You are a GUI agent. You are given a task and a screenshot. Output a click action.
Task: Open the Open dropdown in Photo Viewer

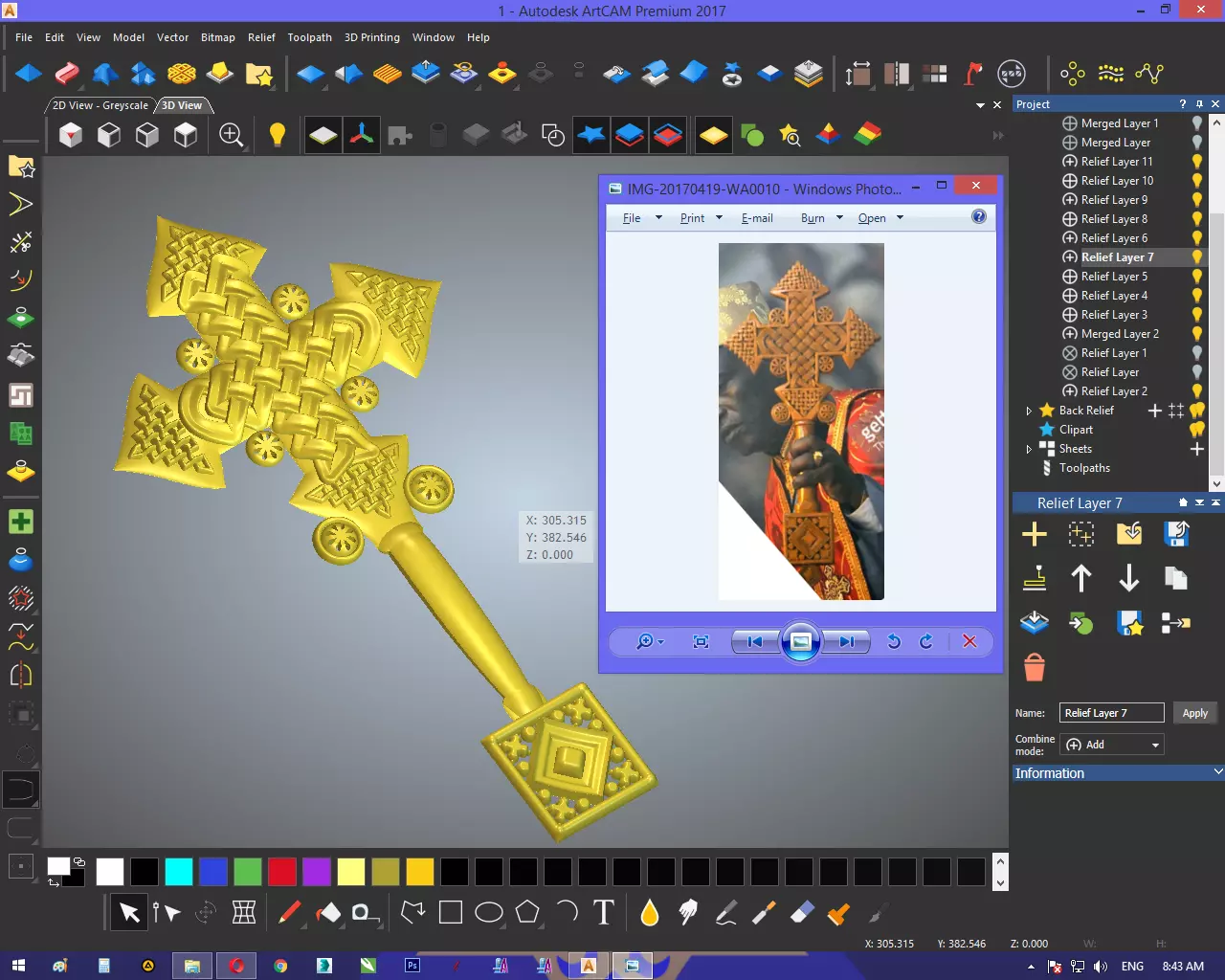tap(880, 218)
